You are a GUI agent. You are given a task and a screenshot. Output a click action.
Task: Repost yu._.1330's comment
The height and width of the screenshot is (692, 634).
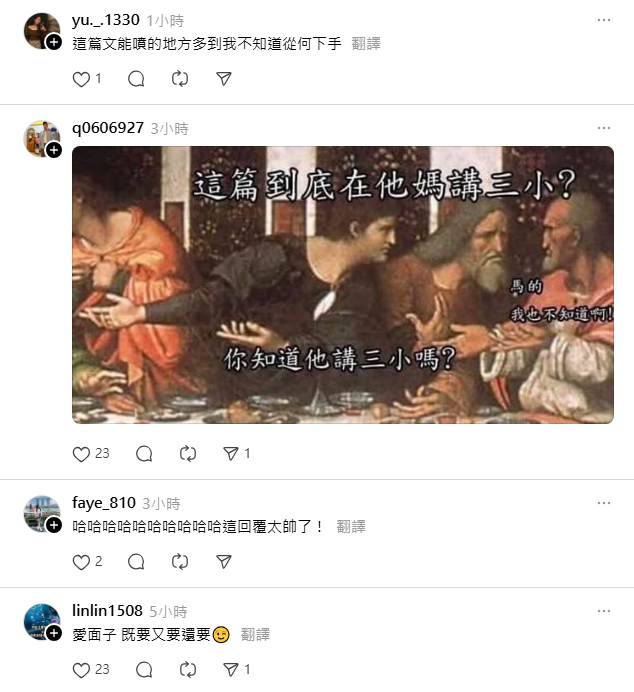[x=180, y=79]
